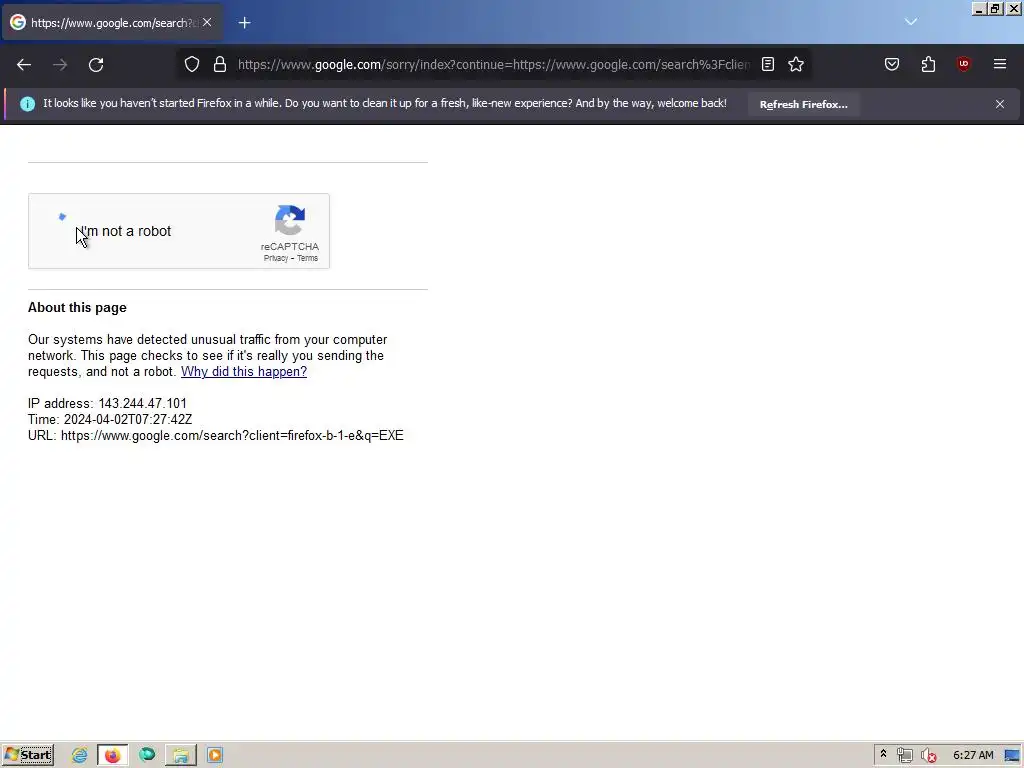This screenshot has width=1024, height=768.
Task: Click the Refresh Firefox button
Action: point(803,104)
